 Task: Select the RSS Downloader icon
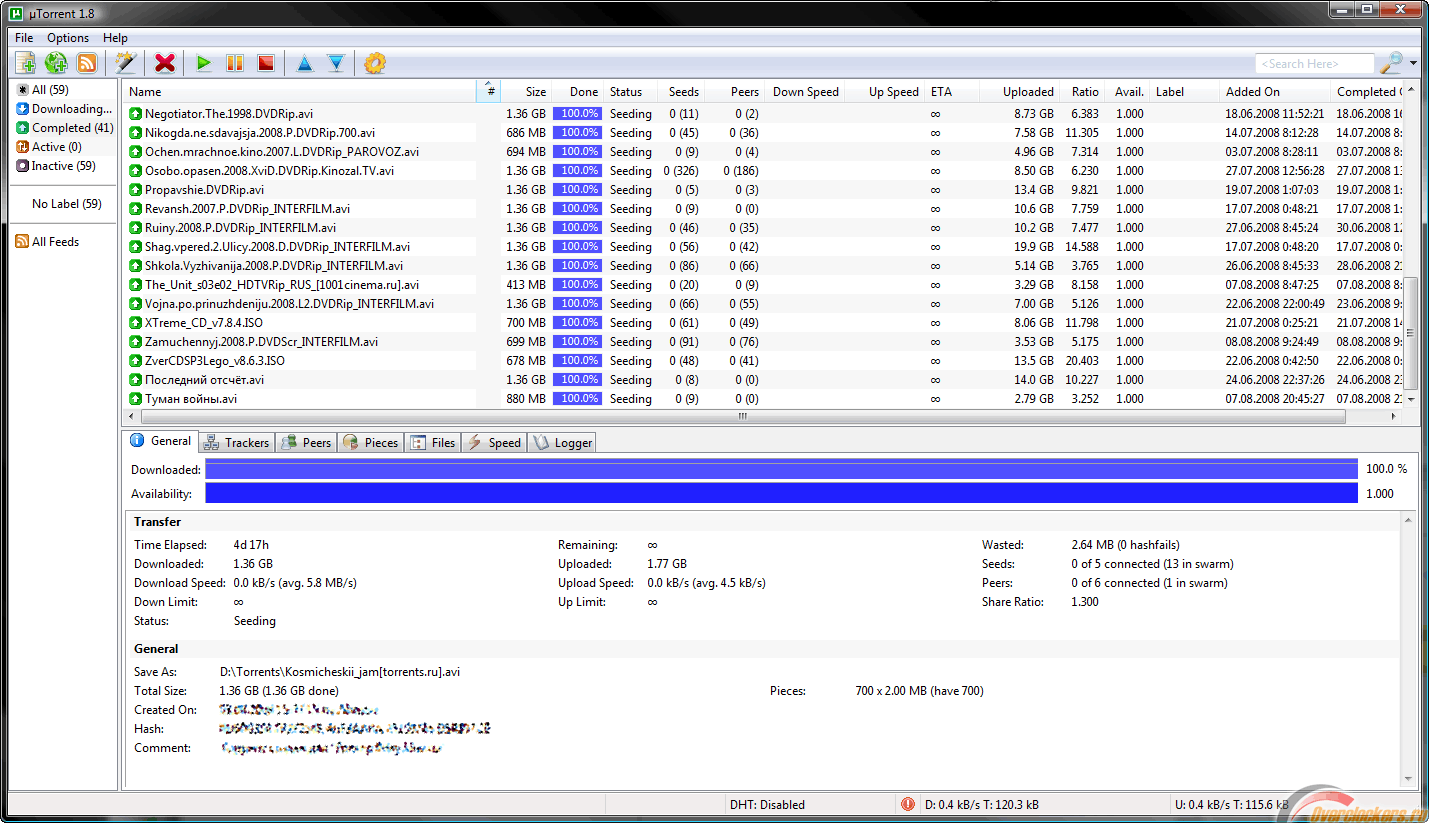click(x=88, y=62)
